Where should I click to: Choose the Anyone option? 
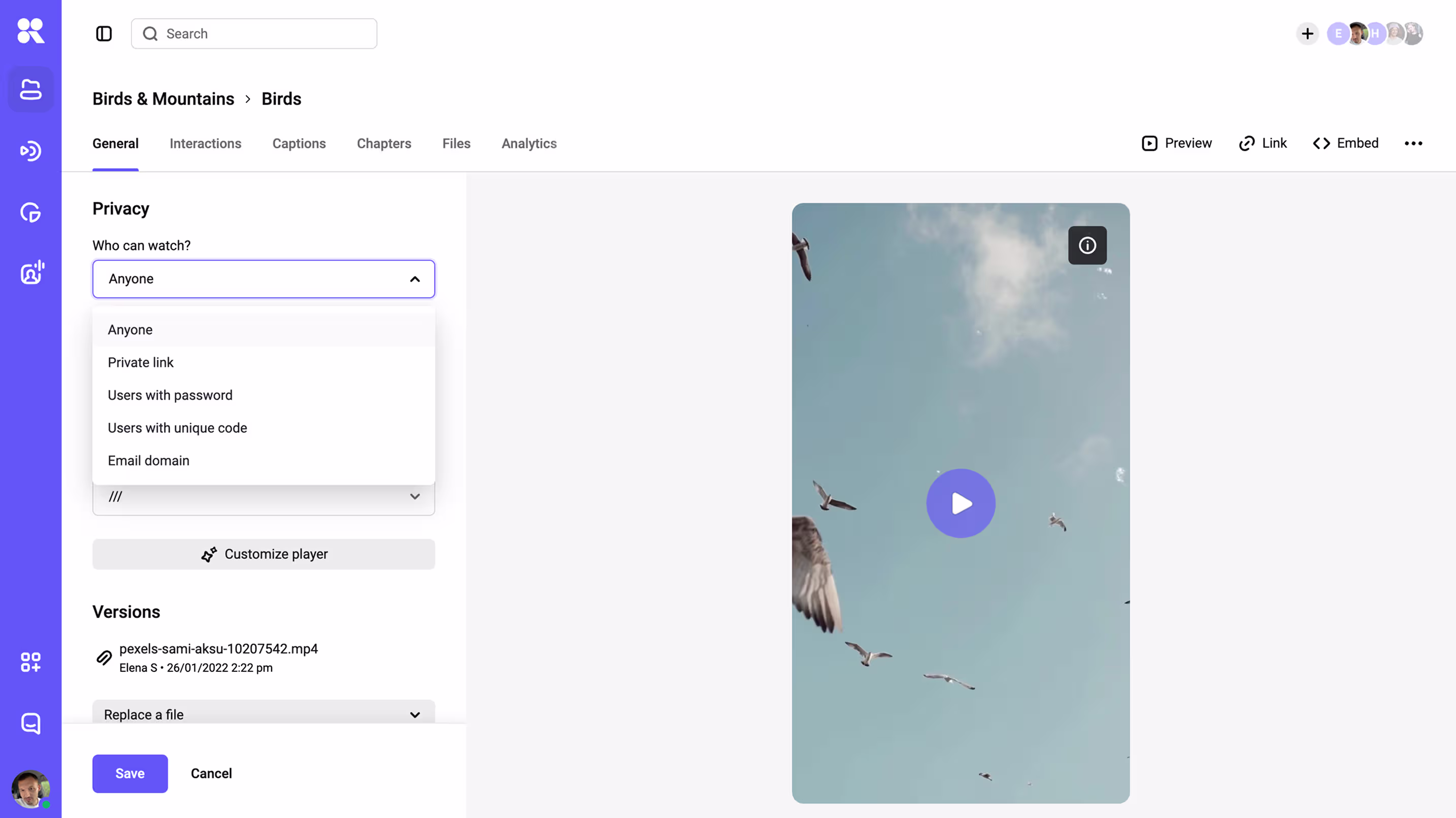click(x=263, y=330)
